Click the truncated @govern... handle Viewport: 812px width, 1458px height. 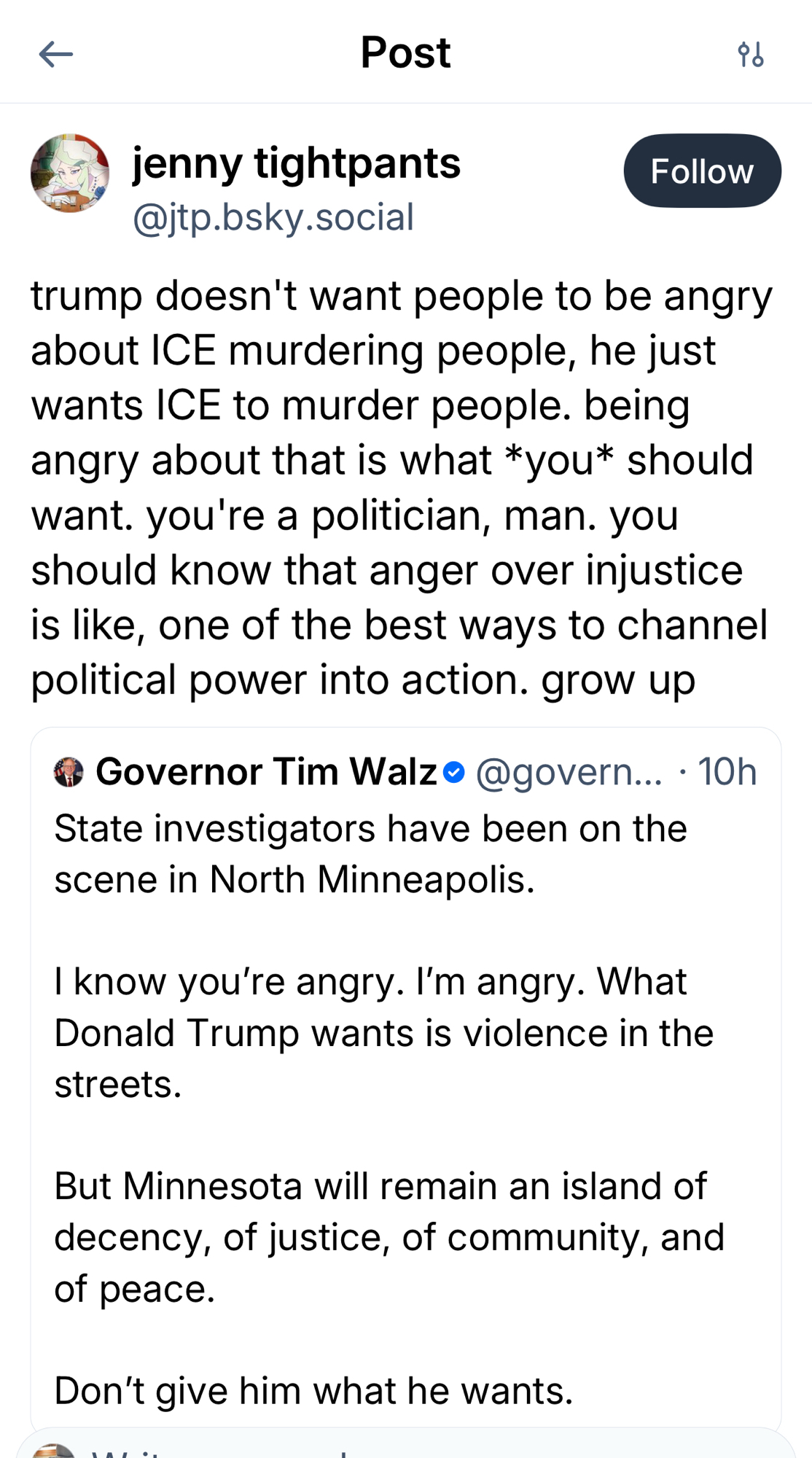569,772
